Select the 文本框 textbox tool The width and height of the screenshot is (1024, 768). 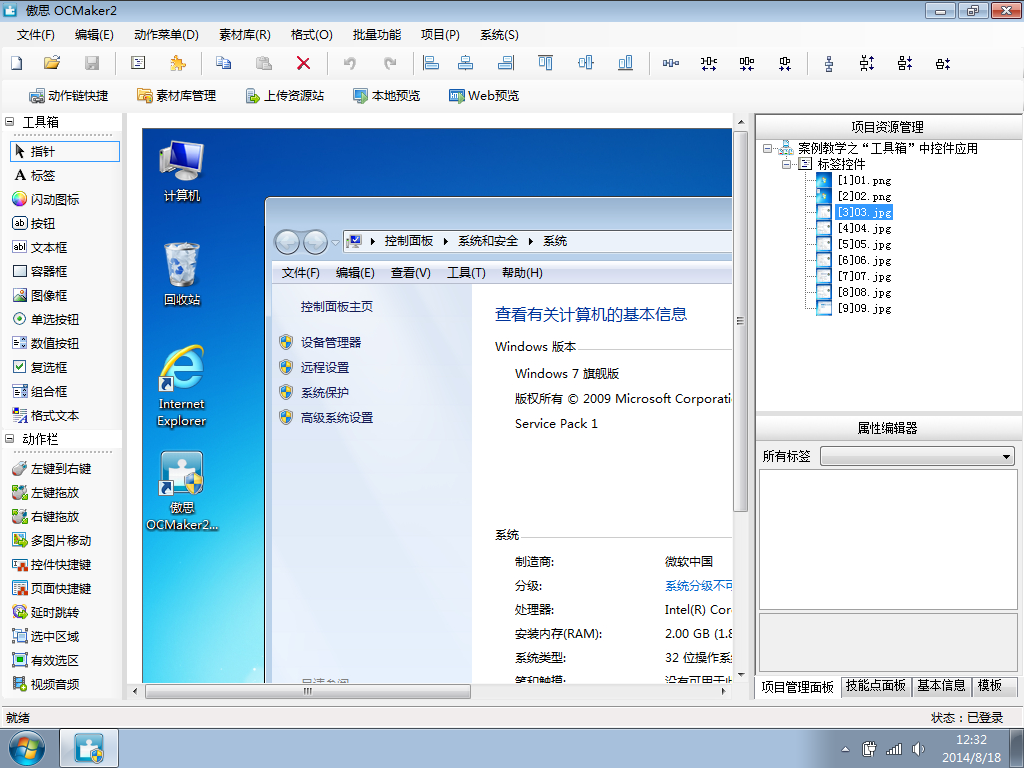[x=40, y=248]
